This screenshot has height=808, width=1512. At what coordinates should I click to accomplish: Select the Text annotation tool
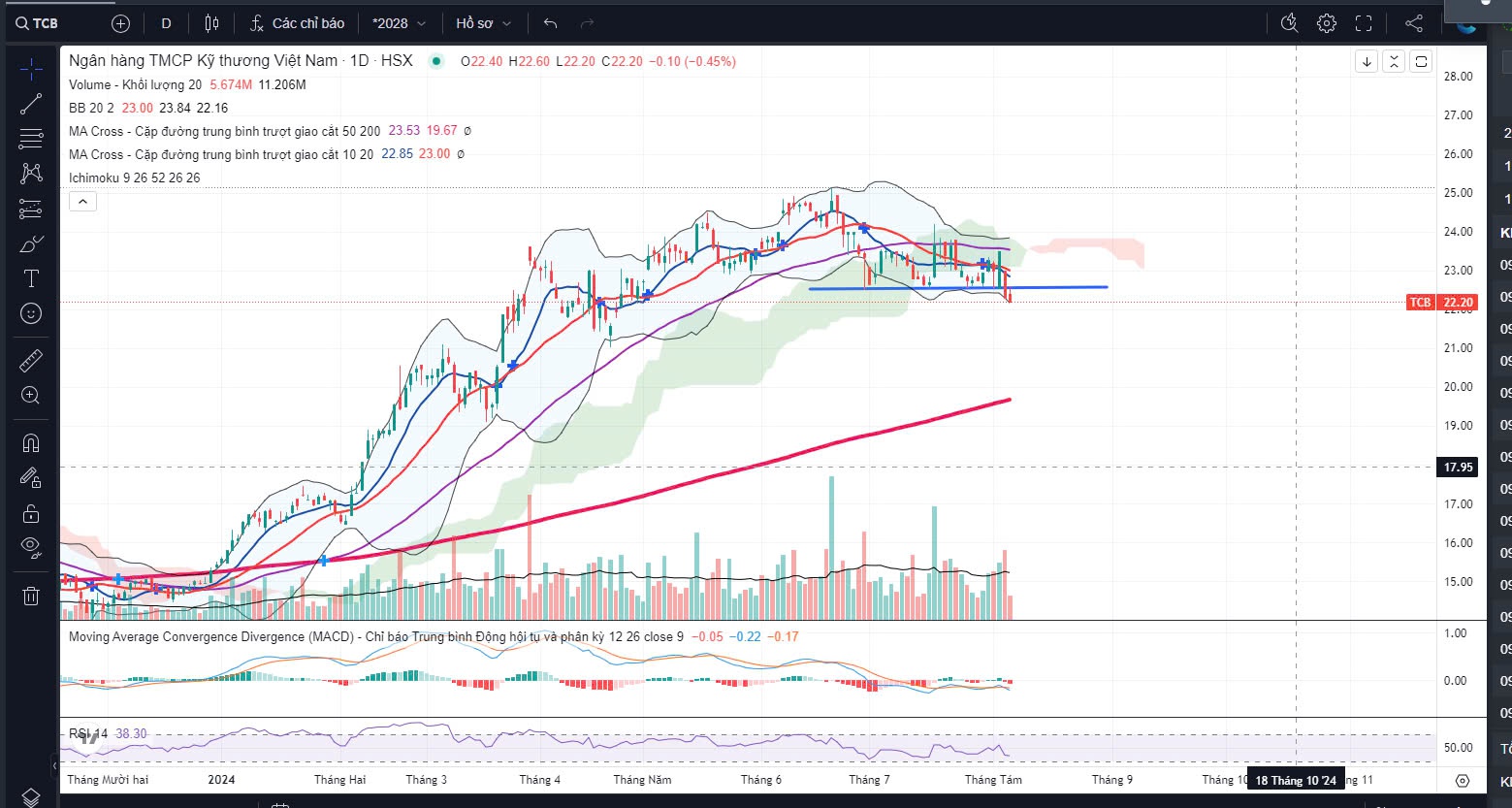coord(31,278)
